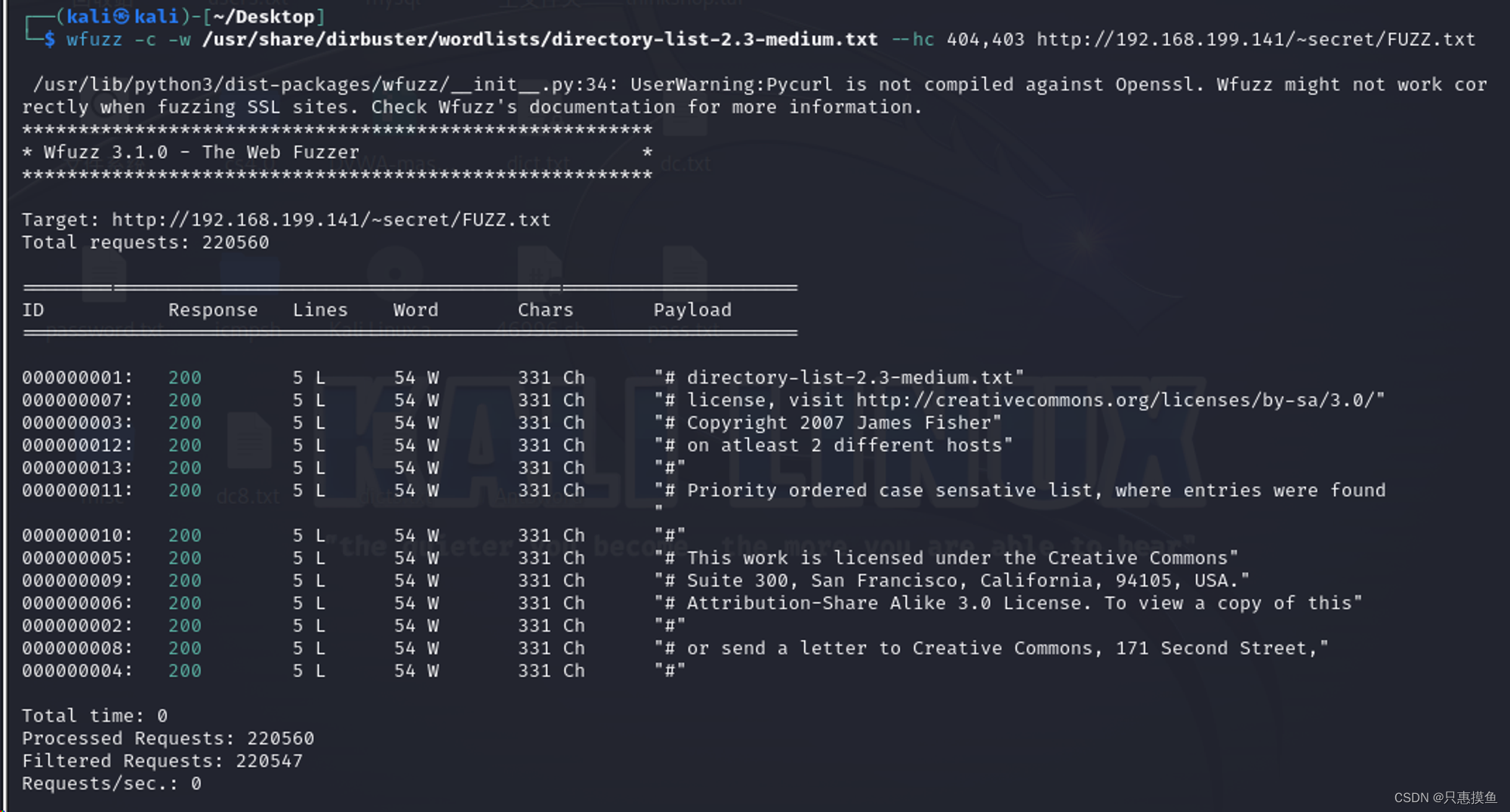Click result ID 000000012

(x=77, y=445)
